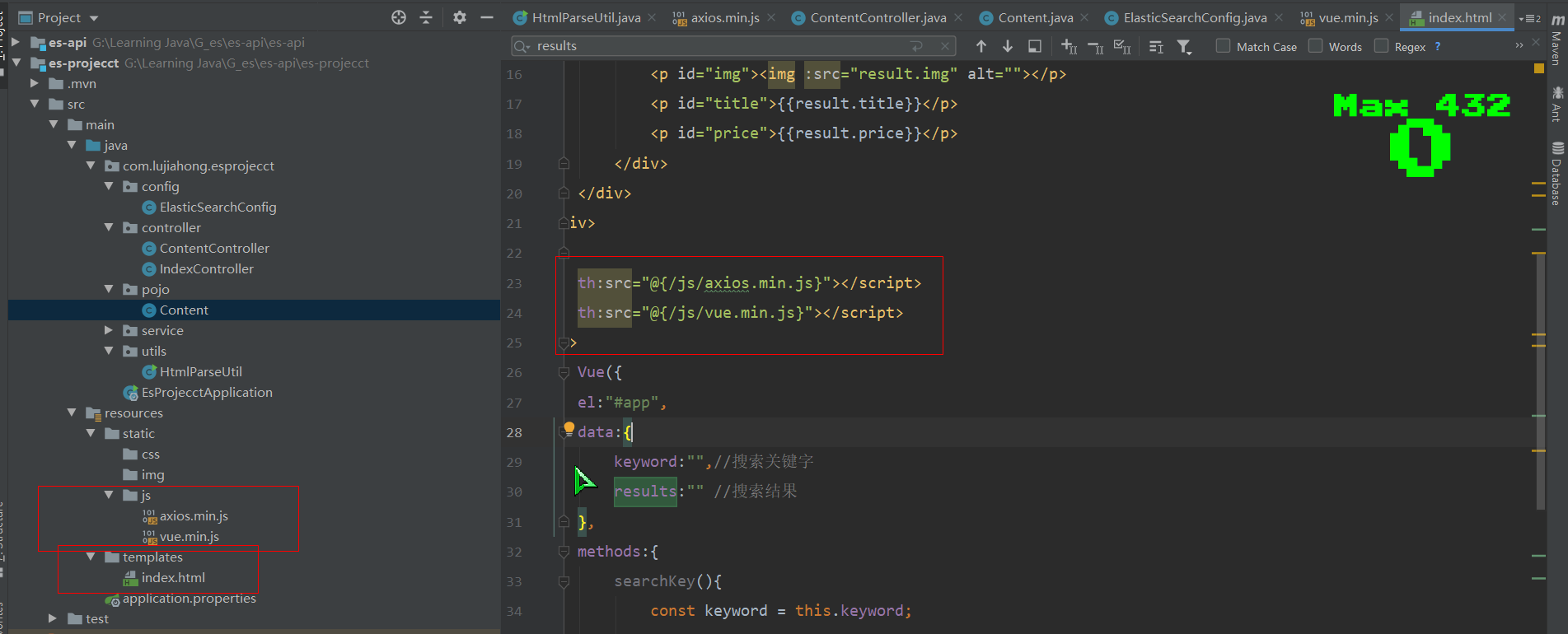Toggle the Regex checkbox
The image size is (1568, 634).
click(1382, 46)
